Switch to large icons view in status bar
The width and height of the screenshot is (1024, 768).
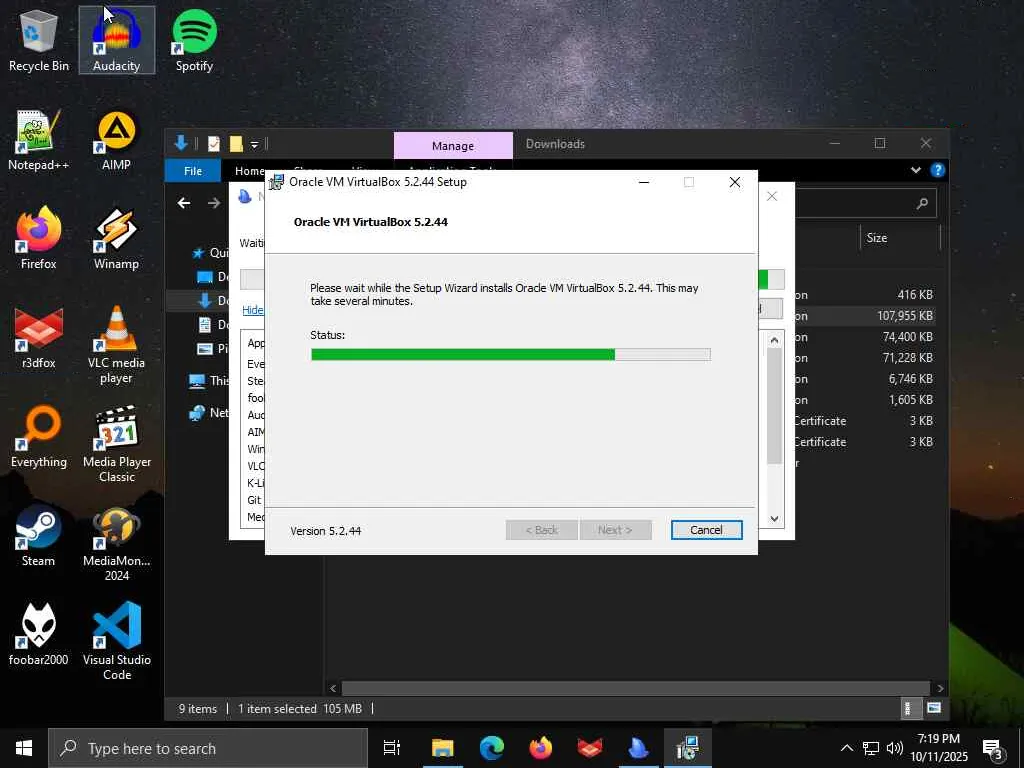[x=934, y=708]
